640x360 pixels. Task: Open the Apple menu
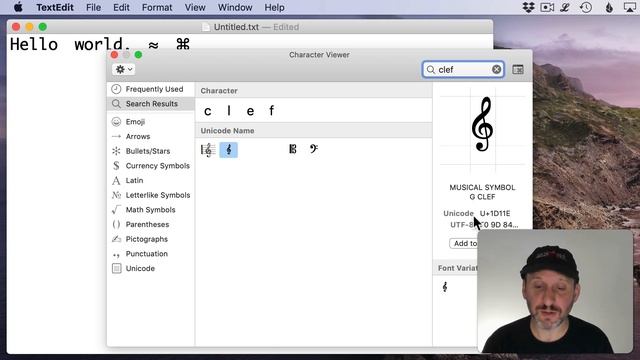[x=18, y=7]
